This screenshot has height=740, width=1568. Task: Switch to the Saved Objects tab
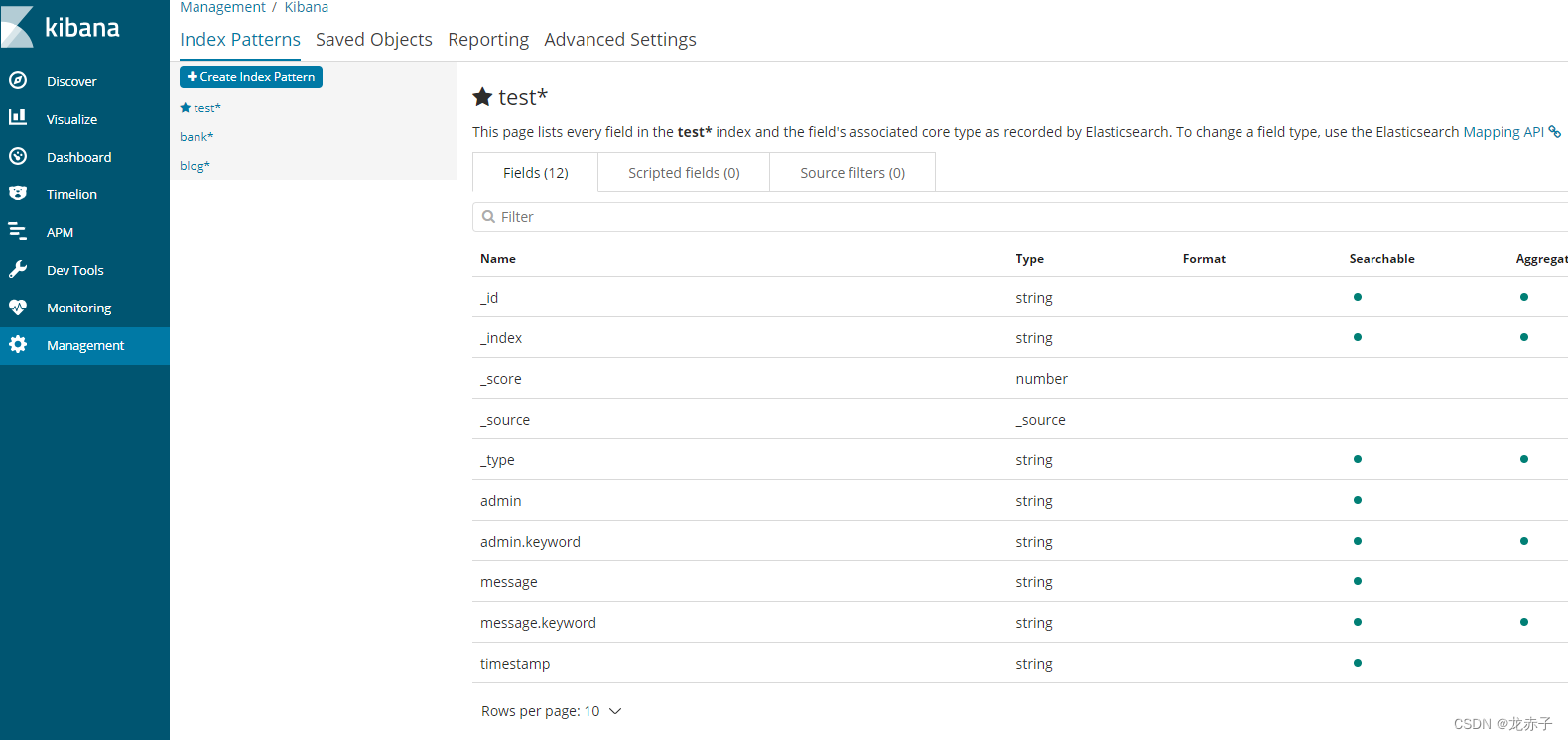tap(374, 40)
